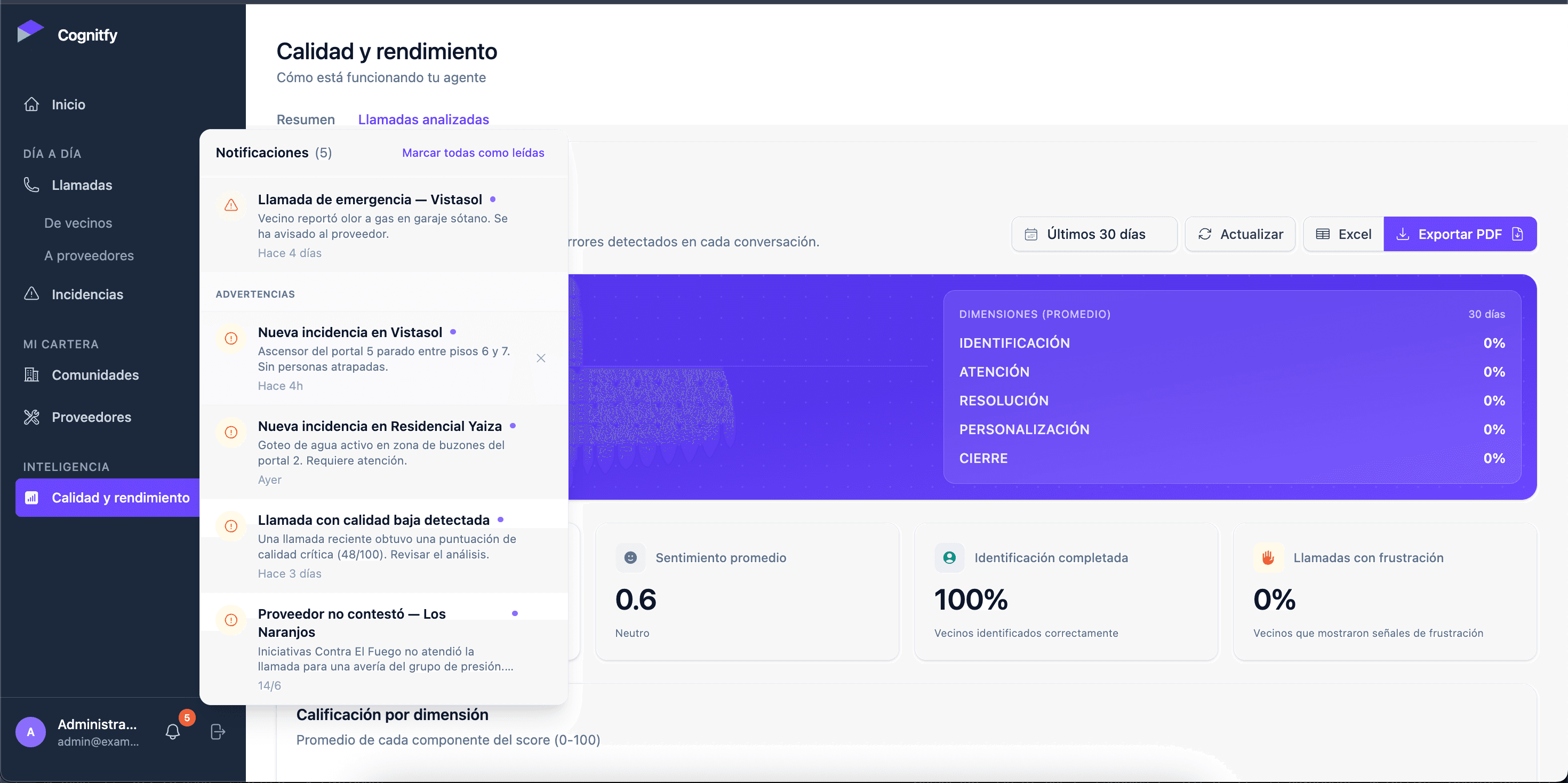Export data with the Excel button
Viewport: 1568px width, 783px height.
1343,234
